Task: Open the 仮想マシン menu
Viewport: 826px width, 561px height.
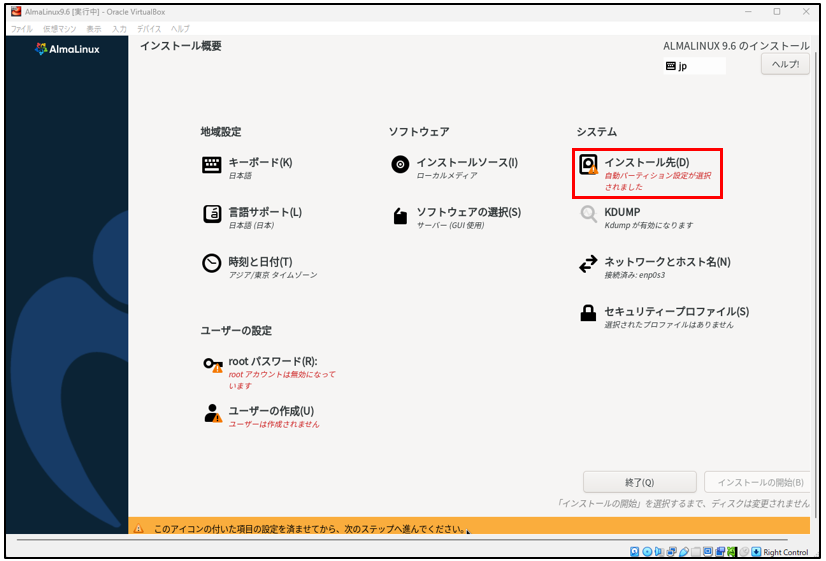Action: click(58, 29)
